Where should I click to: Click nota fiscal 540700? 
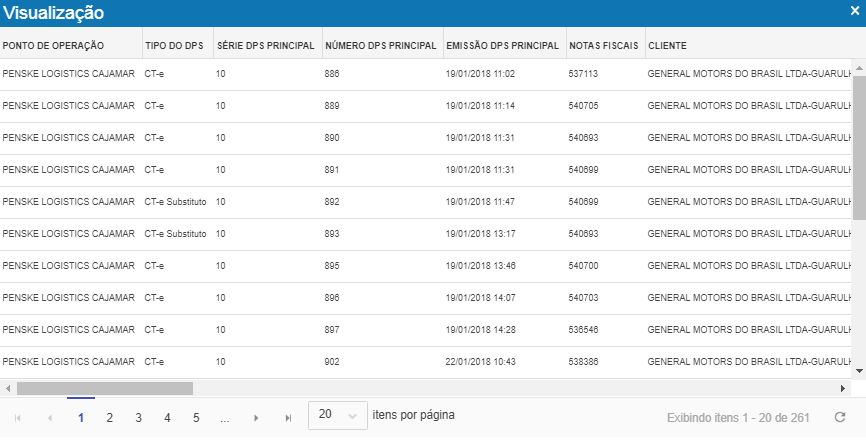[583, 266]
